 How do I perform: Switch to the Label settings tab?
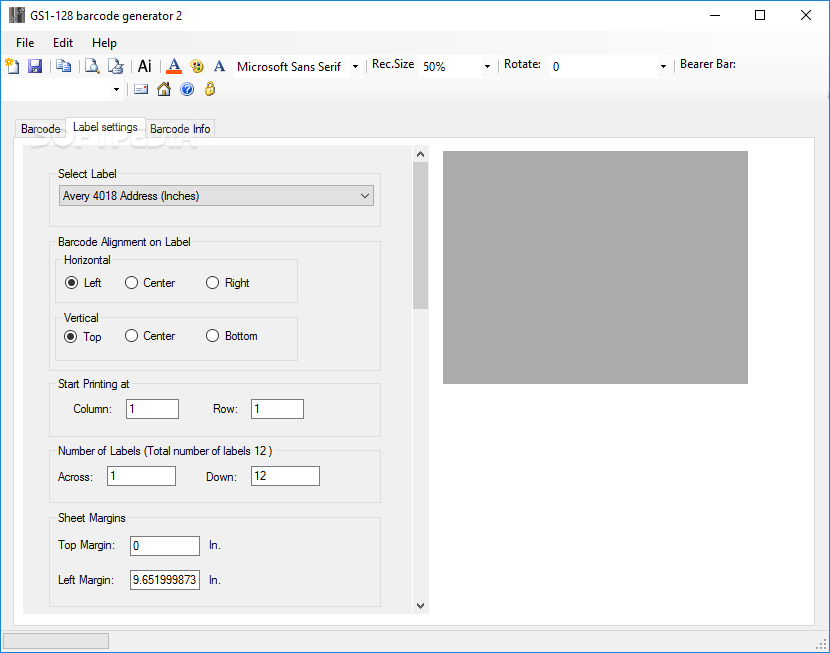pyautogui.click(x=105, y=127)
